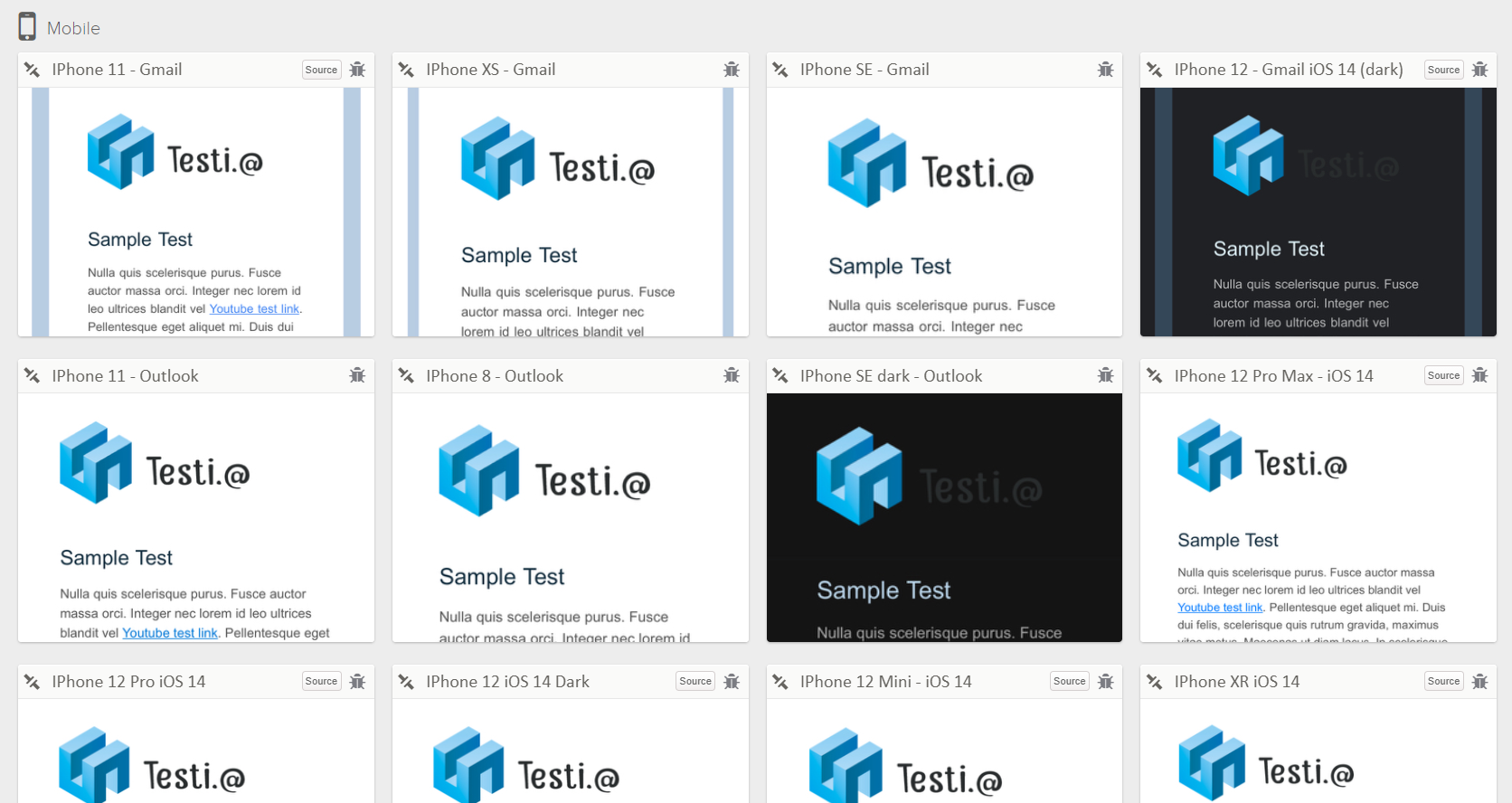Click bug icon on iPhone 12 Pro Max - iOS 14

click(x=1480, y=375)
